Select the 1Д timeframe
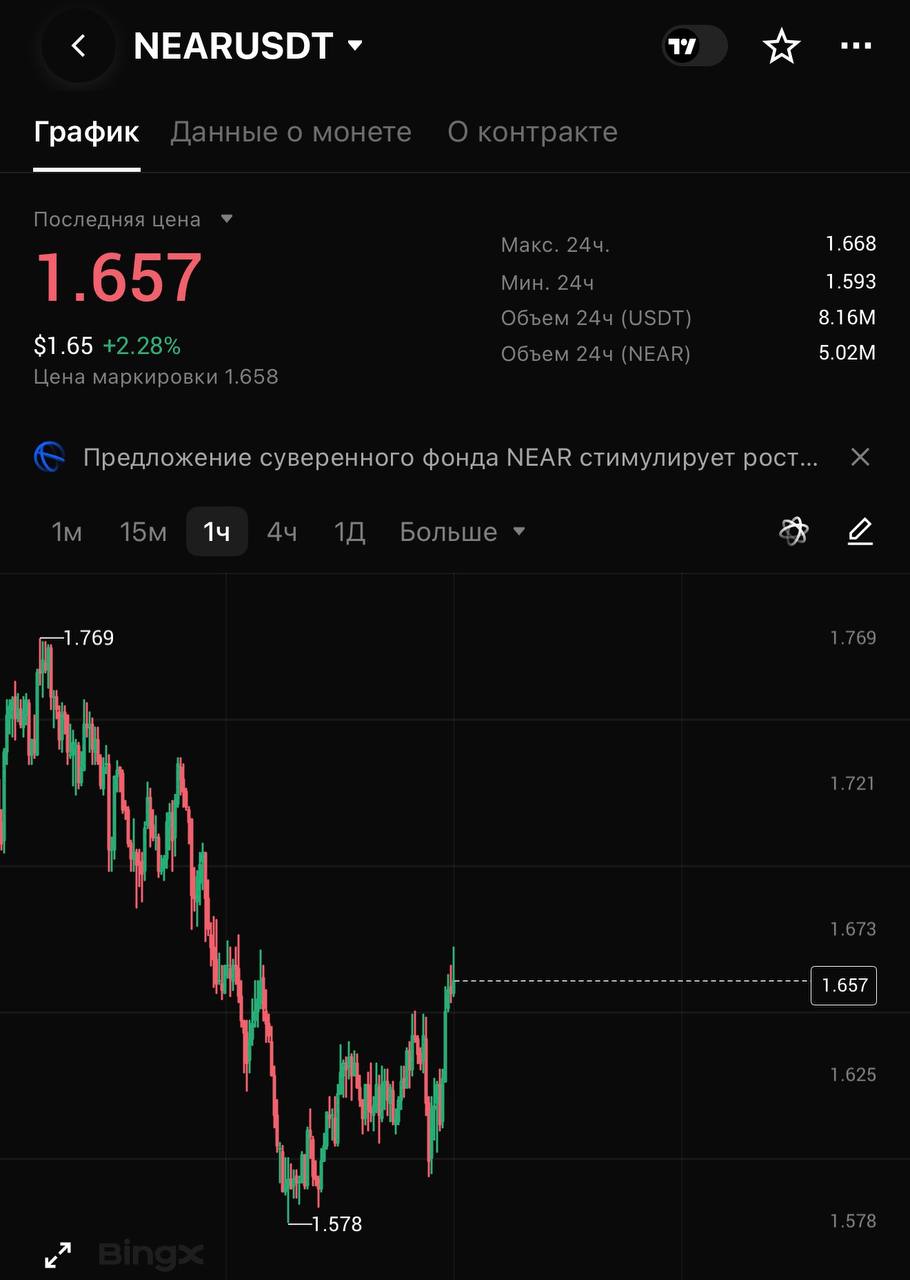Image resolution: width=910 pixels, height=1280 pixels. [349, 531]
